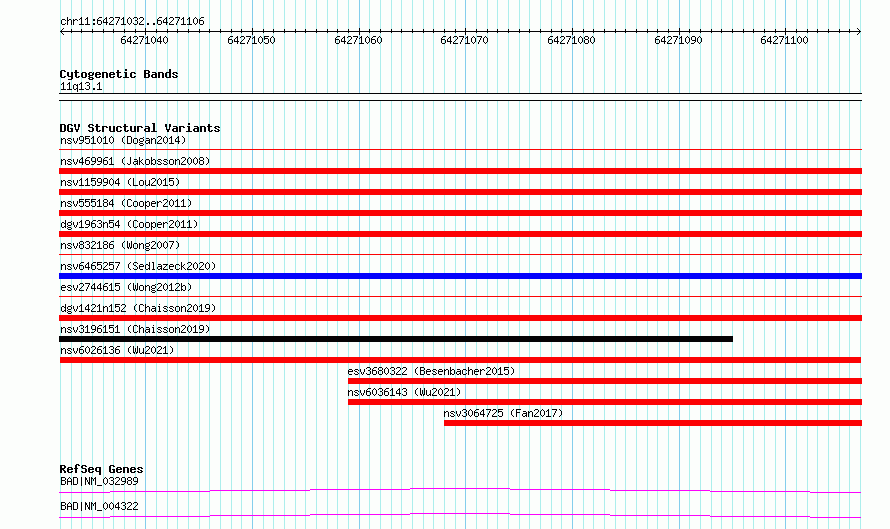This screenshot has width=890, height=529.
Task: Open dgv1421n152 (Chaisson2019) variant label
Action: click(138, 308)
